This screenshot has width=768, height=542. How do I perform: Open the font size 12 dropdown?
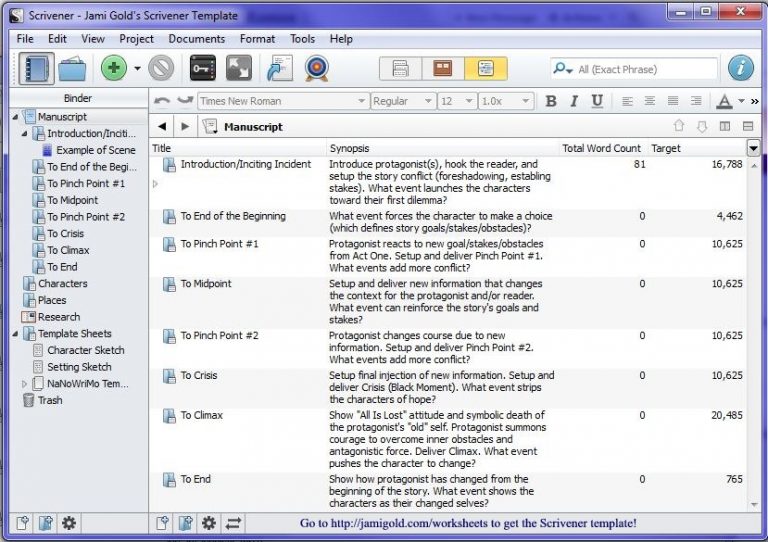point(457,101)
